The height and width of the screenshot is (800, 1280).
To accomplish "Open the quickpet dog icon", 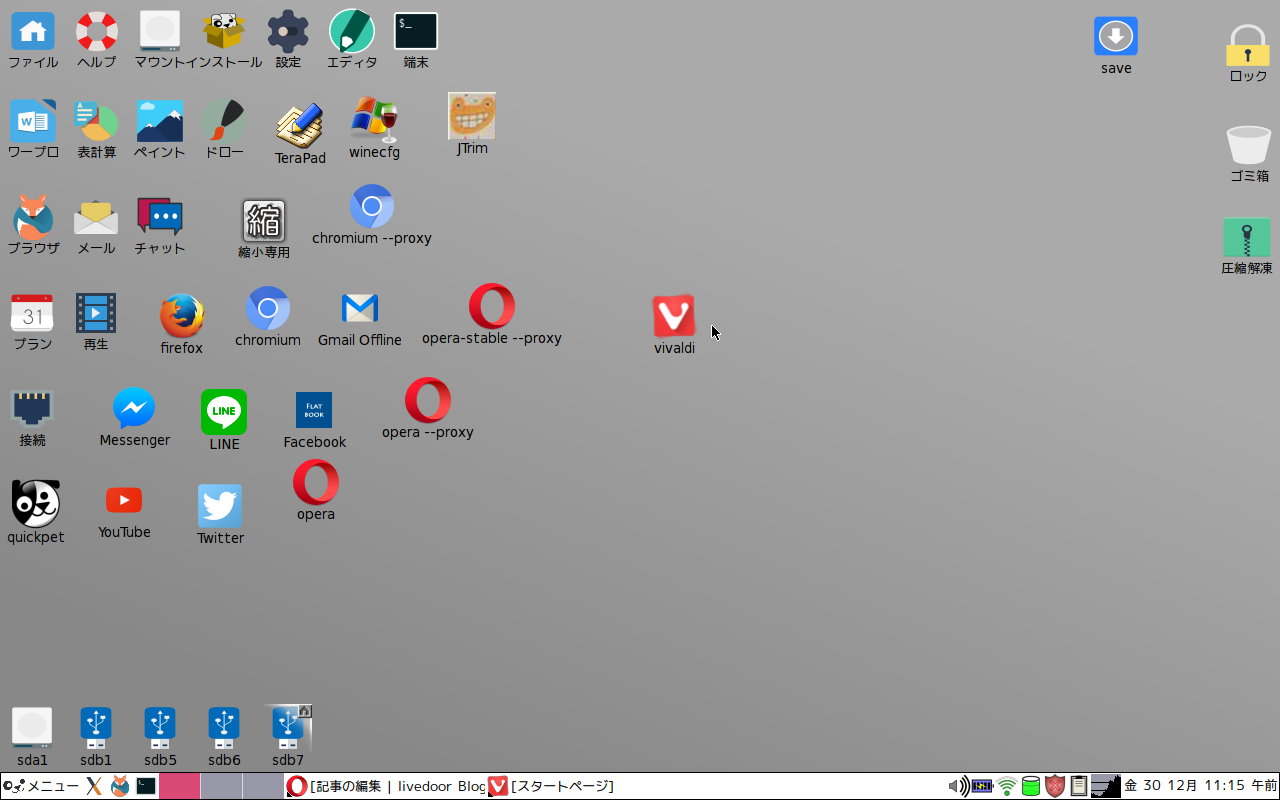I will click(36, 503).
